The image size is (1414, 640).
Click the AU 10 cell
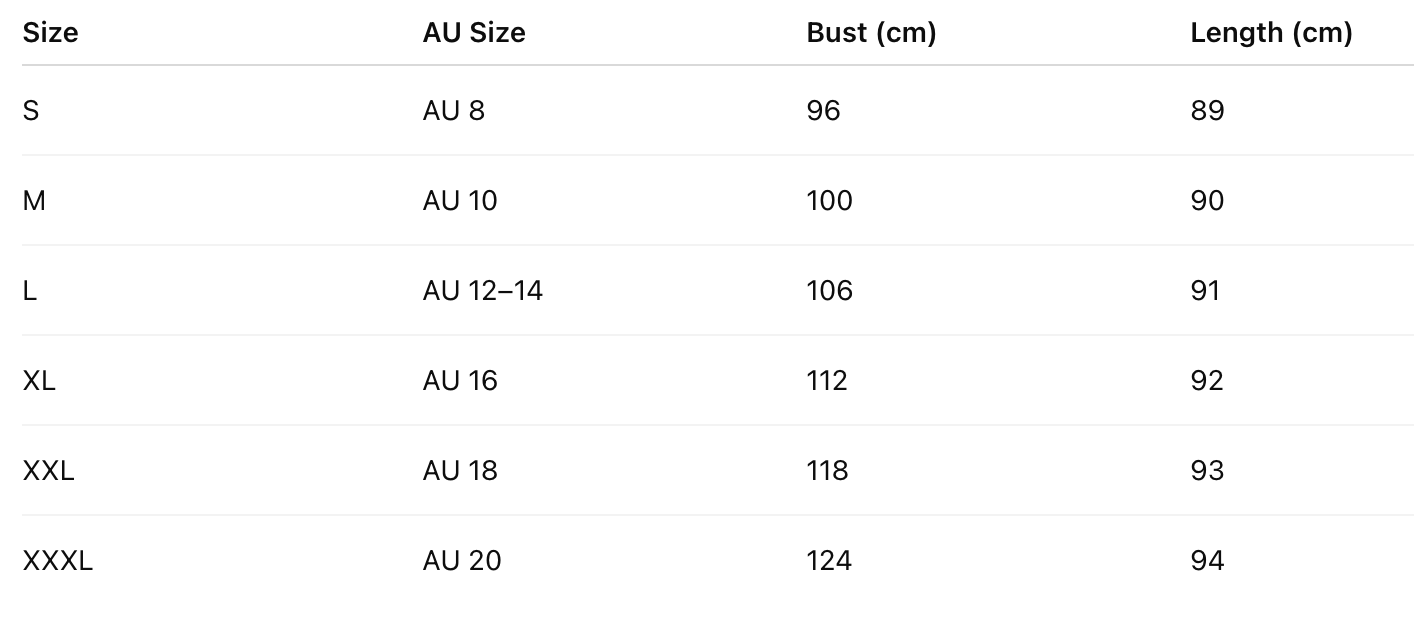[x=459, y=201]
